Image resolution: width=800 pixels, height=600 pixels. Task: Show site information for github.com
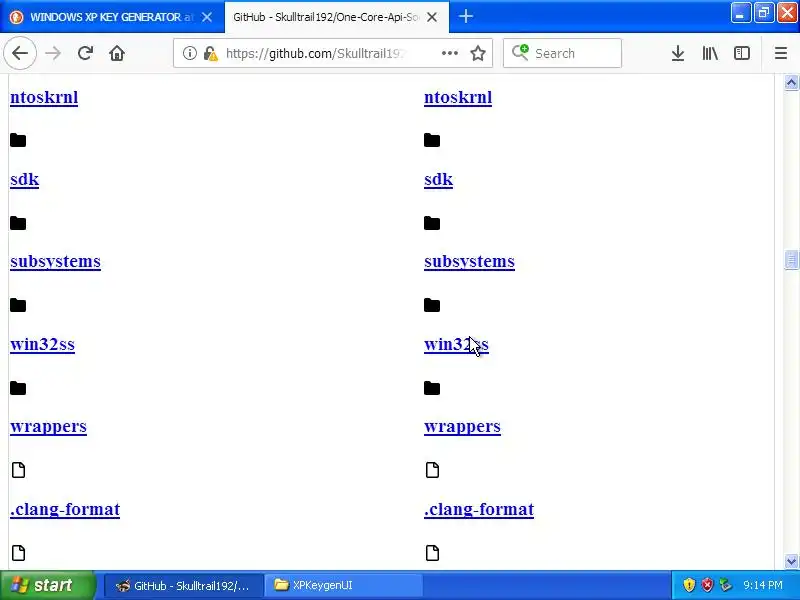(x=189, y=53)
